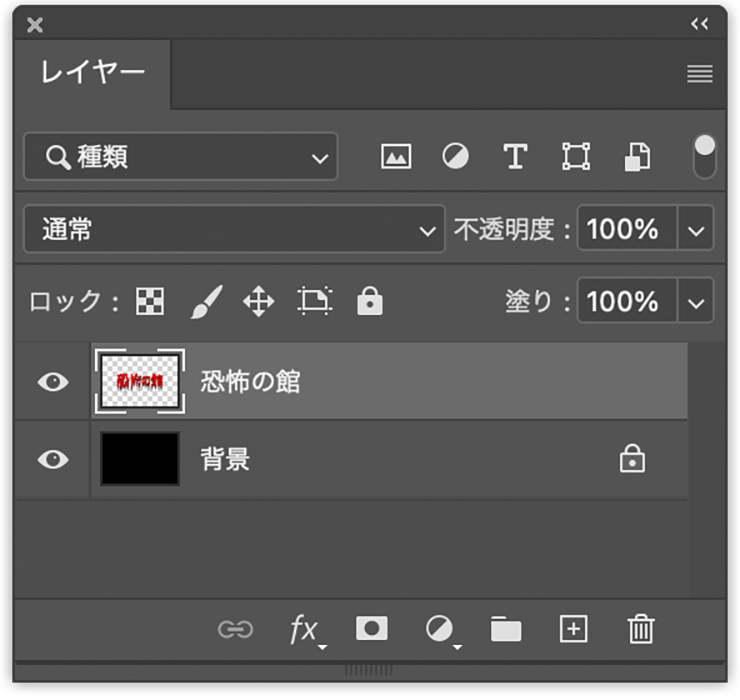Select the レイヤー panel tab
Screen dimensions: 740x700
[x=93, y=73]
